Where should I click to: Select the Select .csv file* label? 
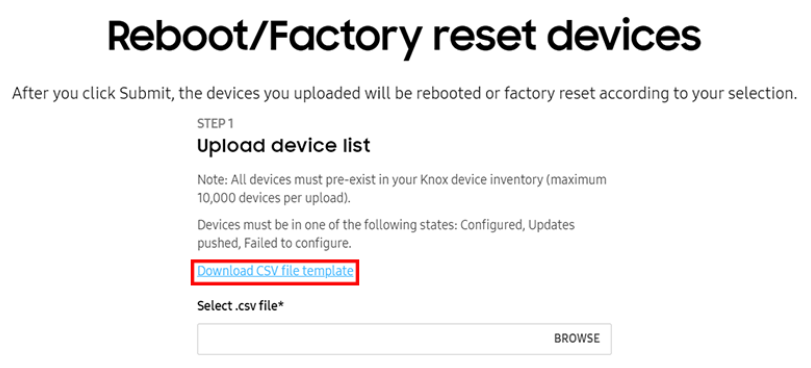(241, 306)
